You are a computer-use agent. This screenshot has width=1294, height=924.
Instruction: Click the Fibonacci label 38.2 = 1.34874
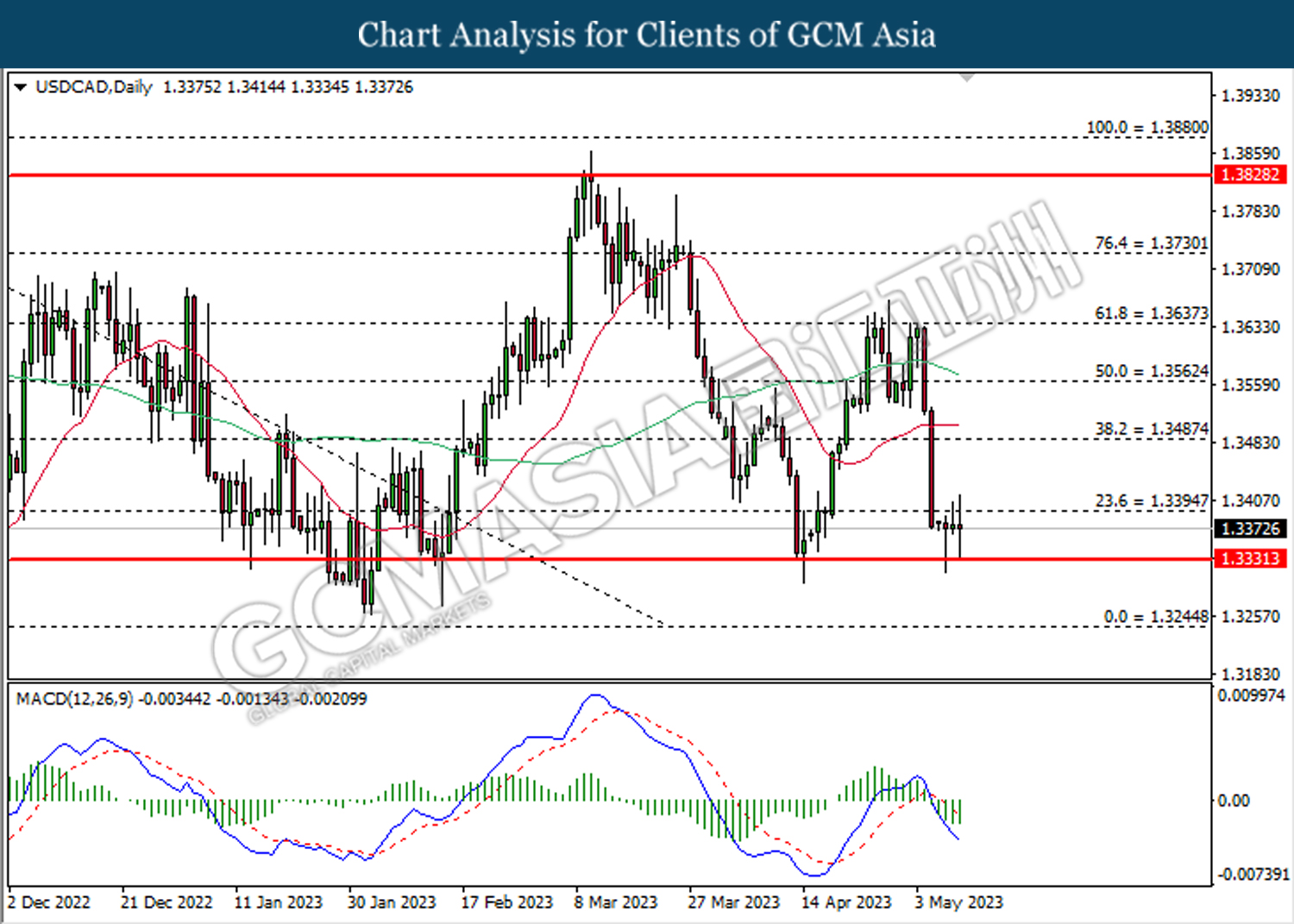(1152, 429)
